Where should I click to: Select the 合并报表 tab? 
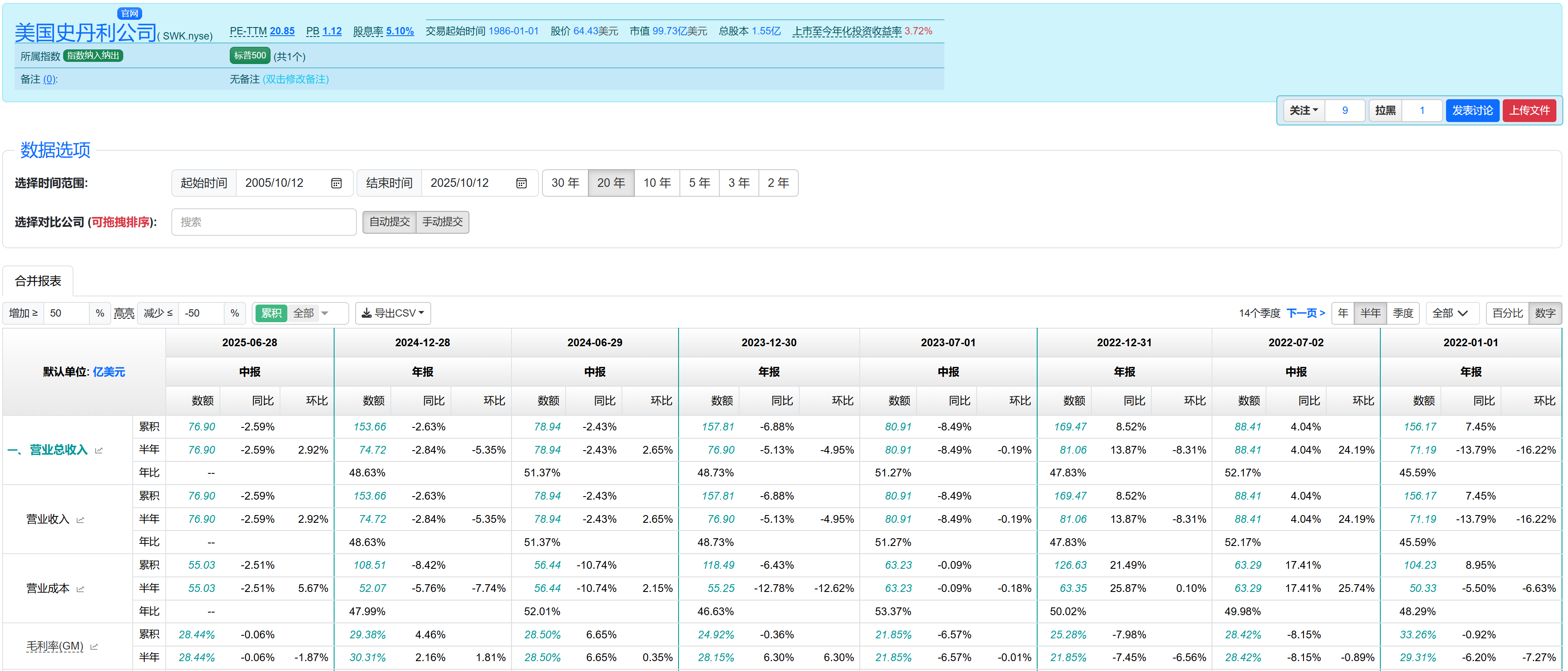[x=38, y=281]
